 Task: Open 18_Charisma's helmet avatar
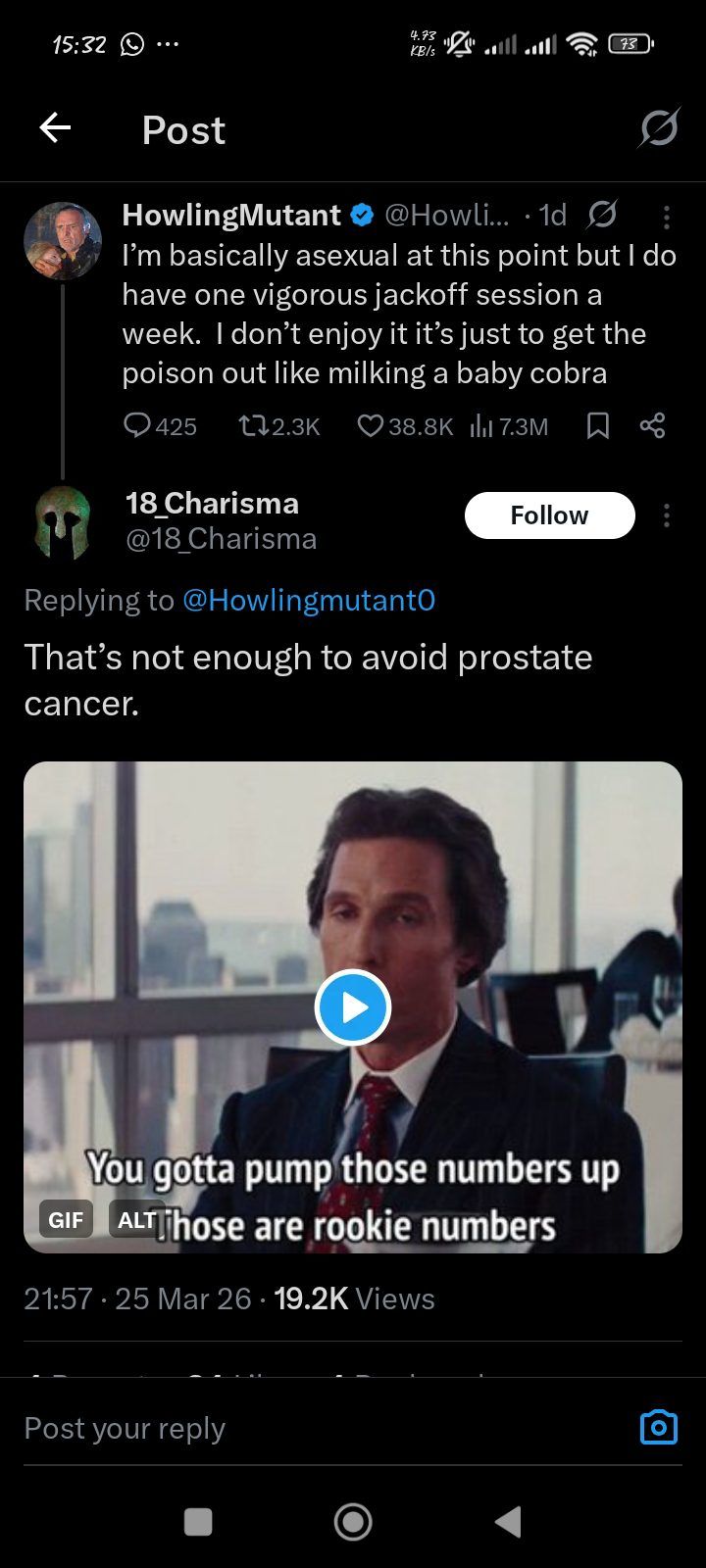(63, 522)
